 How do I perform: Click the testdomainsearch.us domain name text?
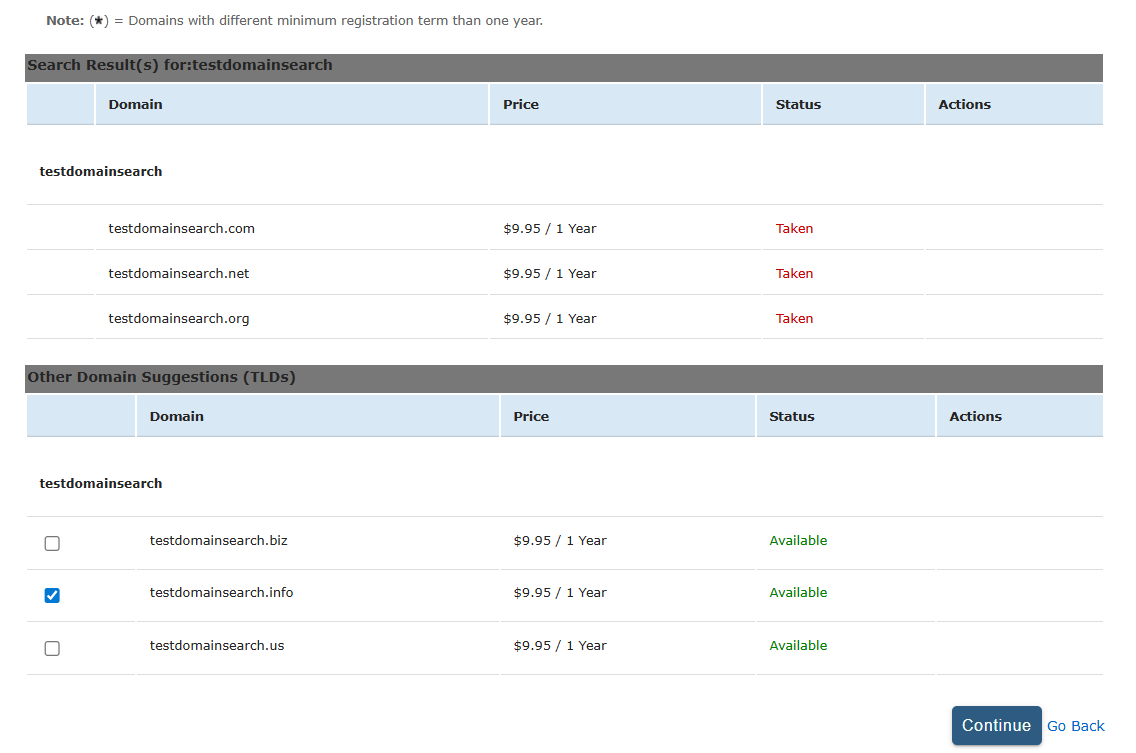click(216, 645)
